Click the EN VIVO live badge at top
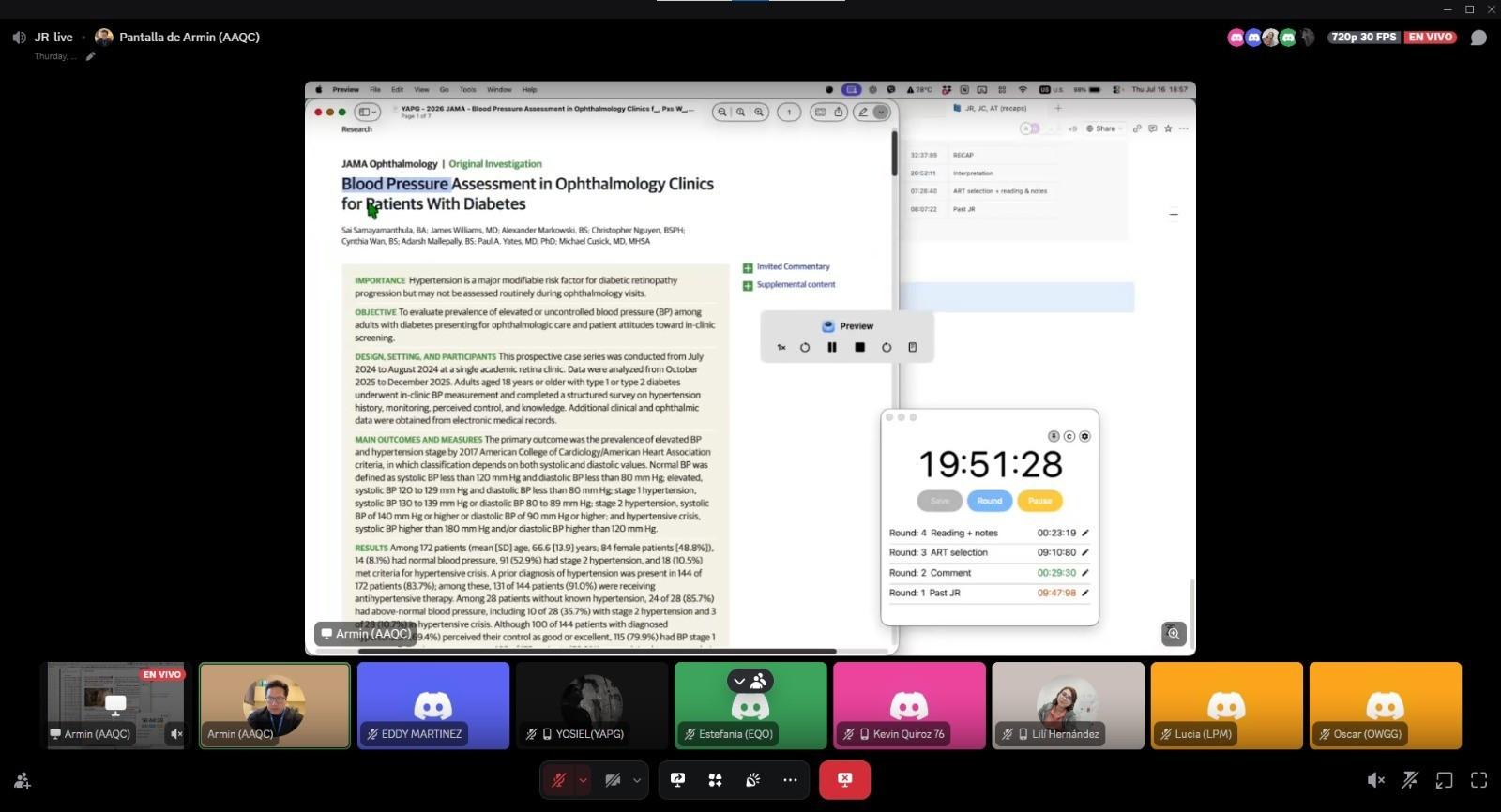The height and width of the screenshot is (812, 1501). click(x=1431, y=38)
